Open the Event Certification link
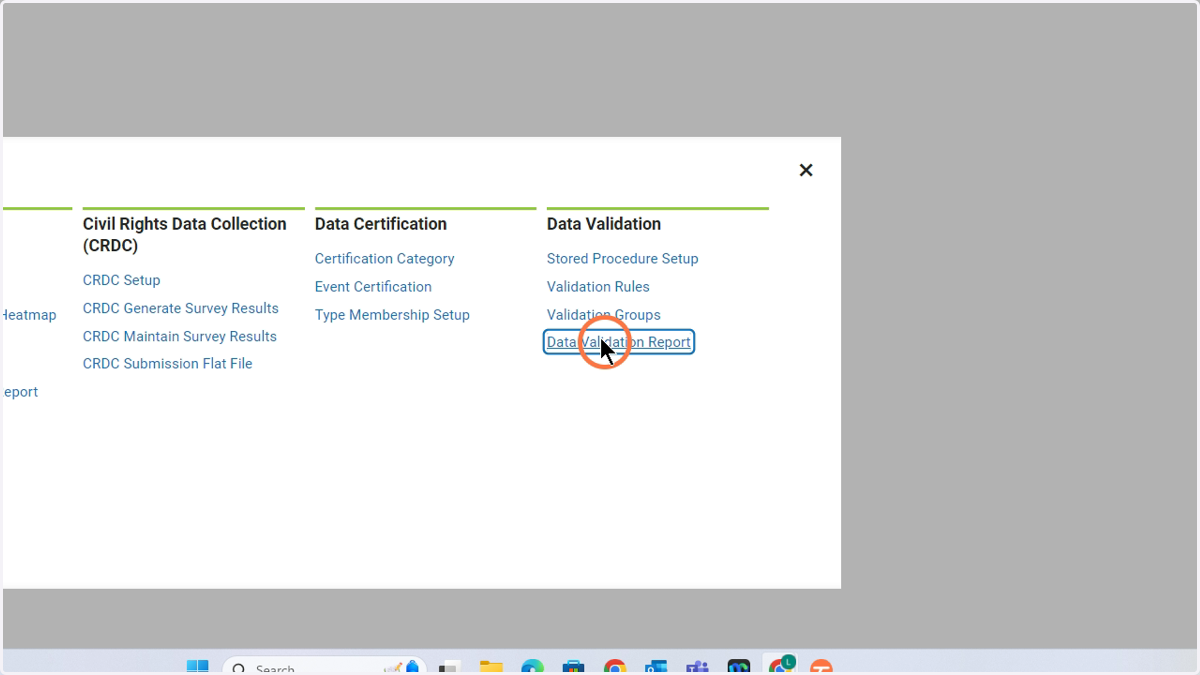 click(373, 287)
